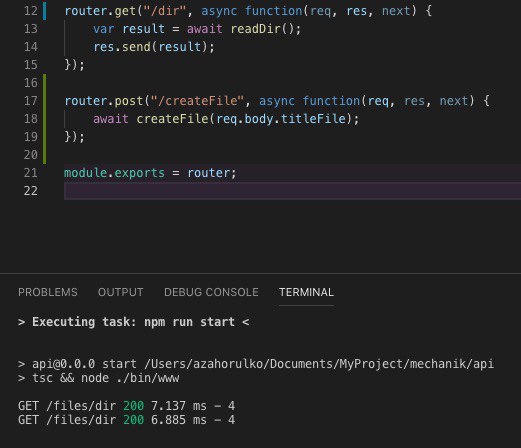
Task: Open the PROBLEMS panel tab
Action: [48, 292]
